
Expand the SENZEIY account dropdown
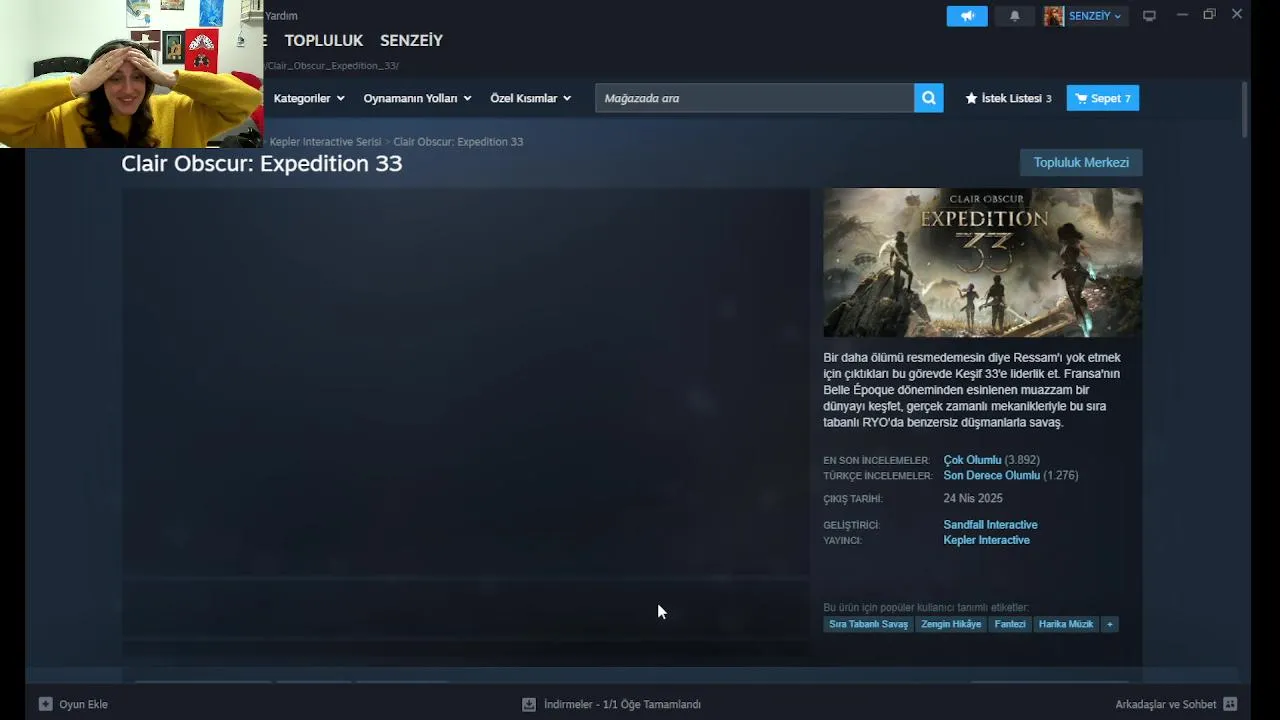click(1095, 16)
